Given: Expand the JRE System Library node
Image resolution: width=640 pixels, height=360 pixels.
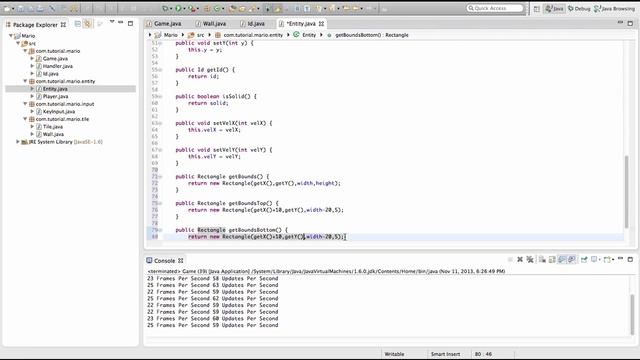Looking at the screenshot, I should click(18, 142).
